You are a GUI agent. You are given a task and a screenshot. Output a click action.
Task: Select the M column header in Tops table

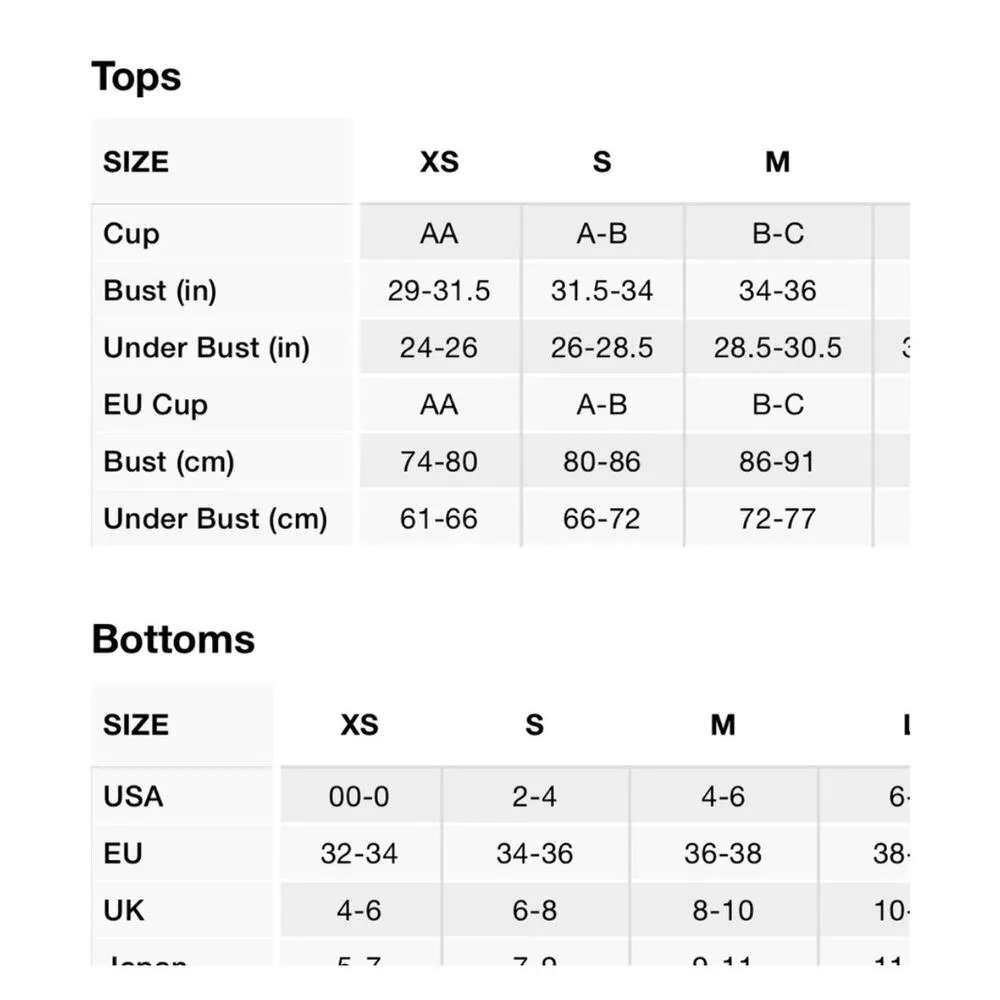[777, 162]
